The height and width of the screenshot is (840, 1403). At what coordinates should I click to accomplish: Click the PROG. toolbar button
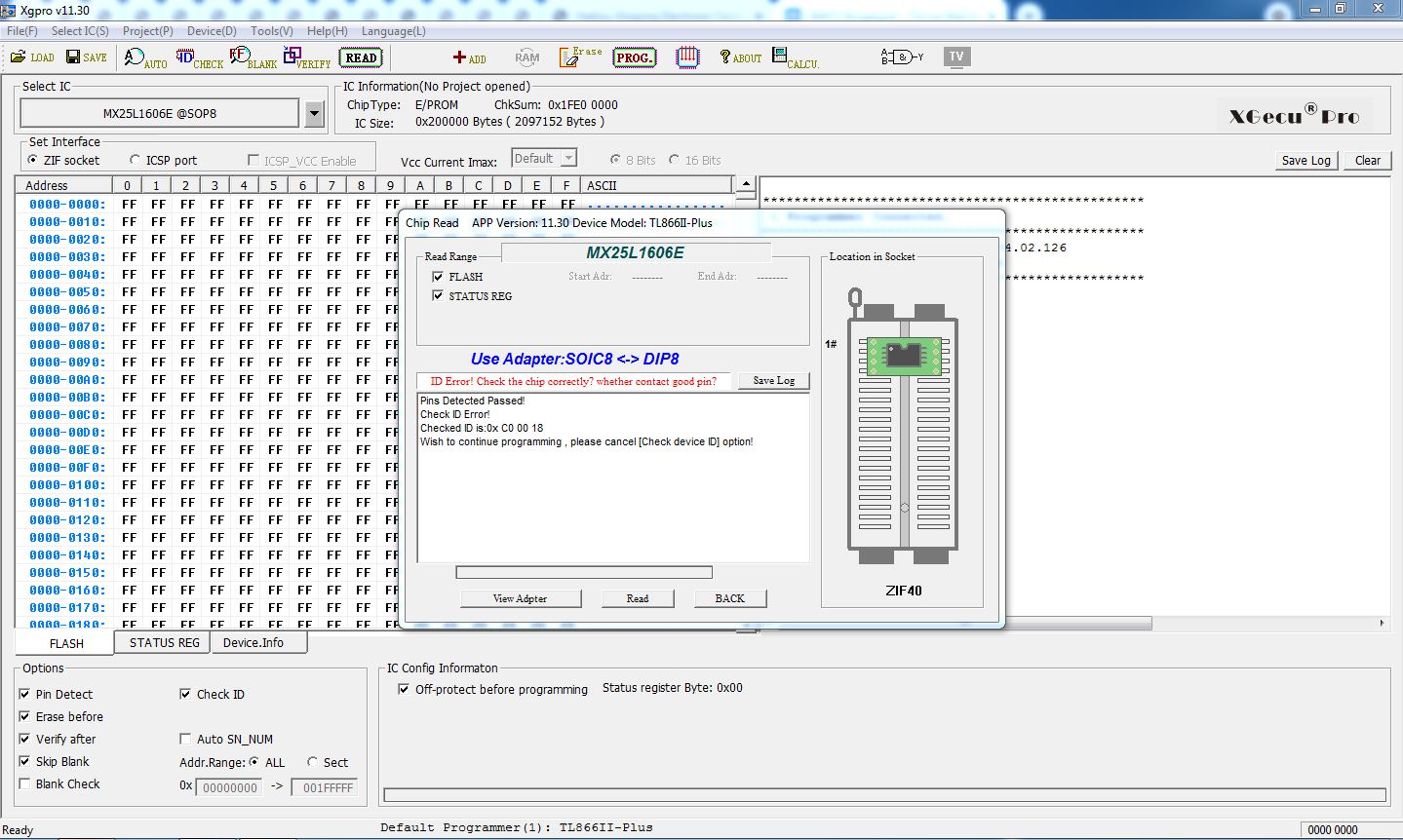[634, 57]
